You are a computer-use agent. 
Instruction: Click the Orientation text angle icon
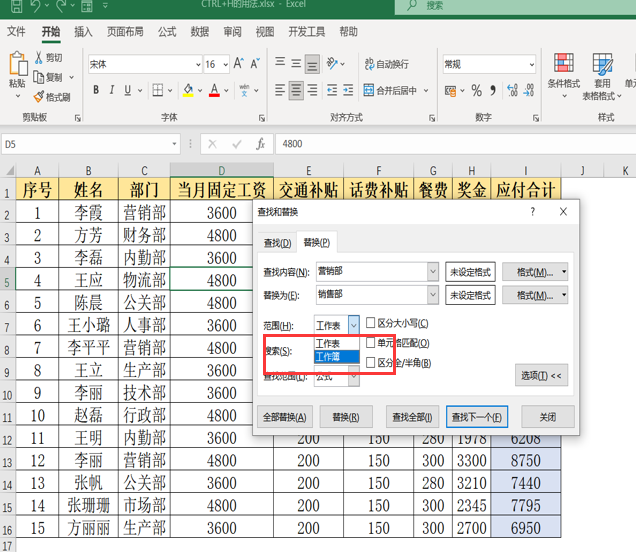point(332,63)
